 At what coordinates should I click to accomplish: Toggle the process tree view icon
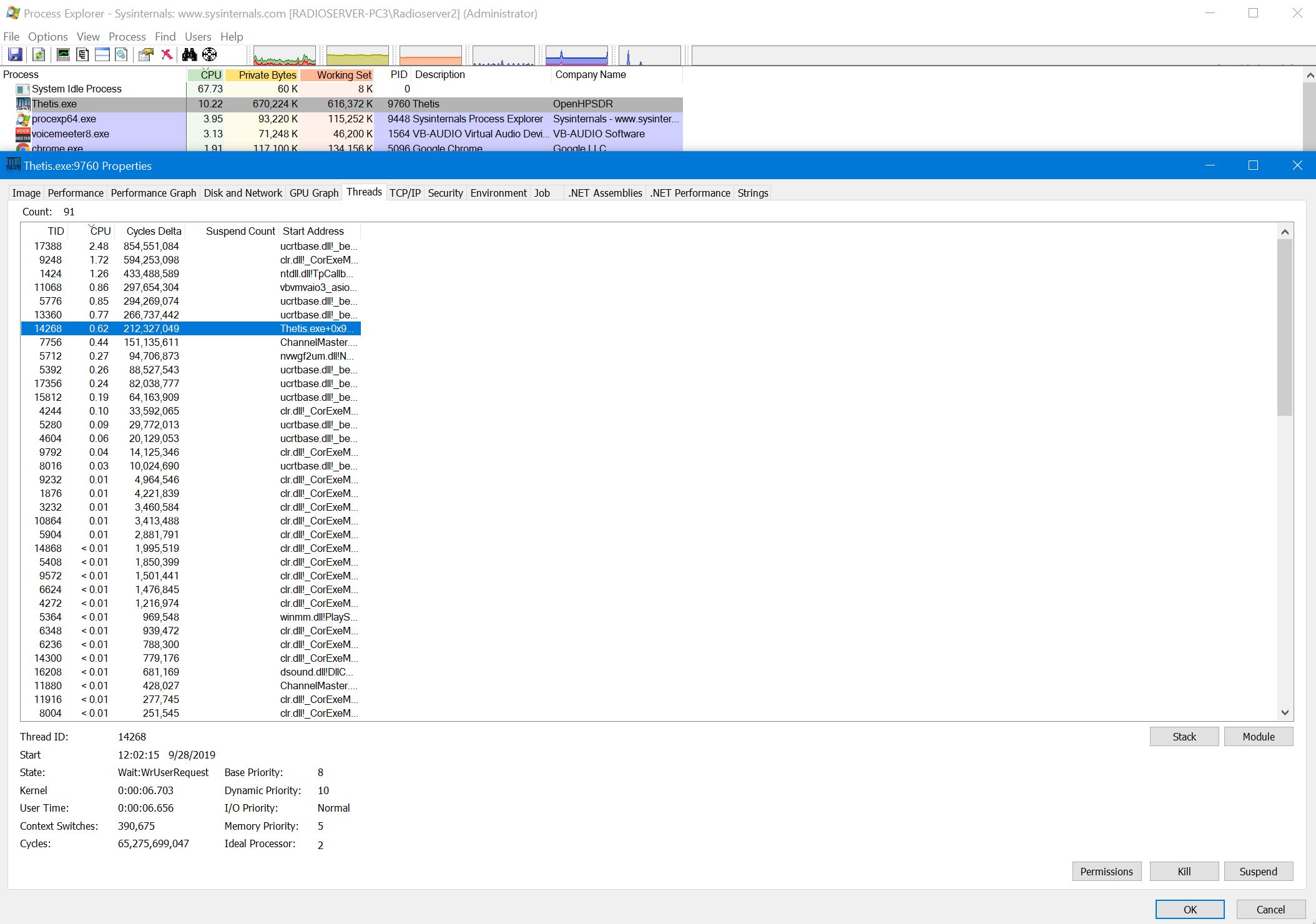[x=82, y=55]
